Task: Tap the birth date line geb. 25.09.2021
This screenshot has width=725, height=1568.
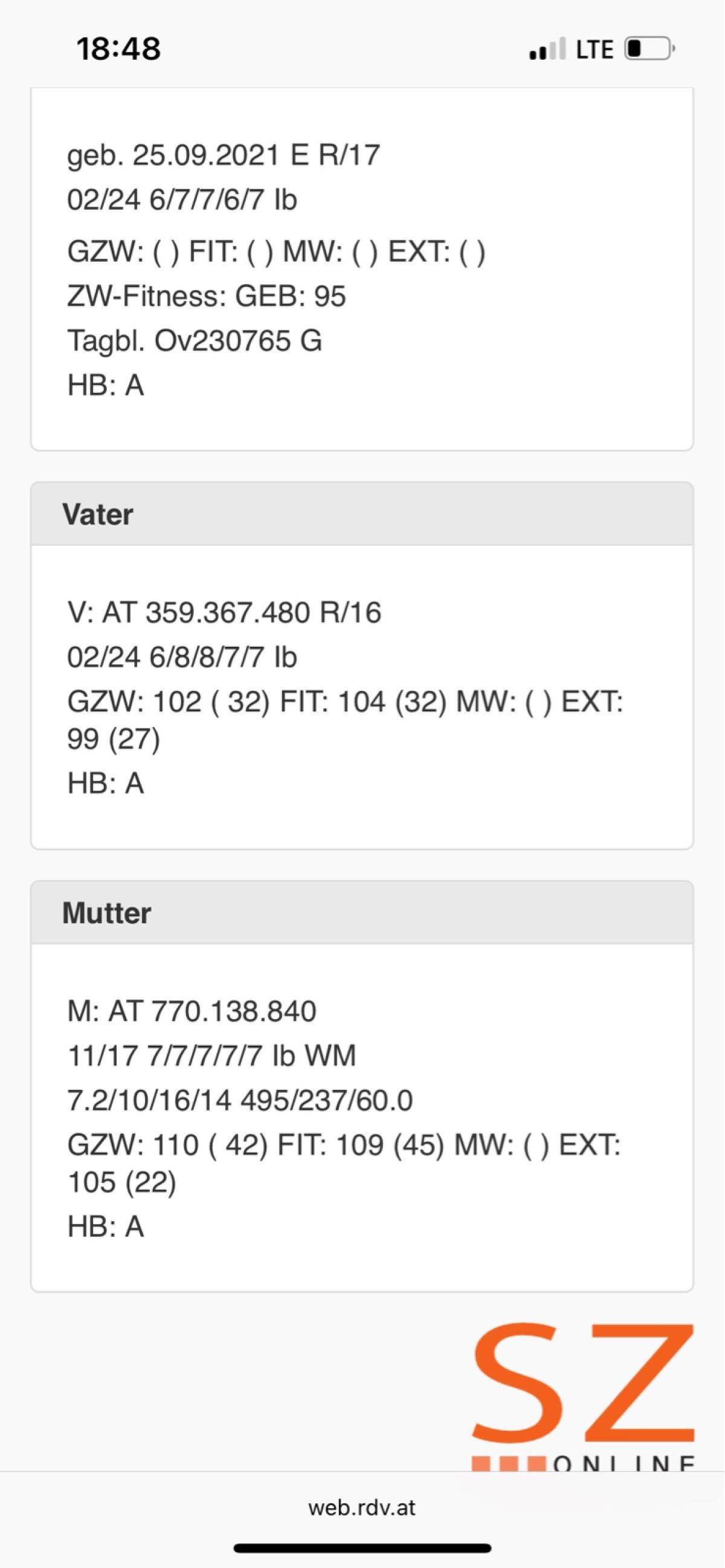Action: tap(223, 155)
